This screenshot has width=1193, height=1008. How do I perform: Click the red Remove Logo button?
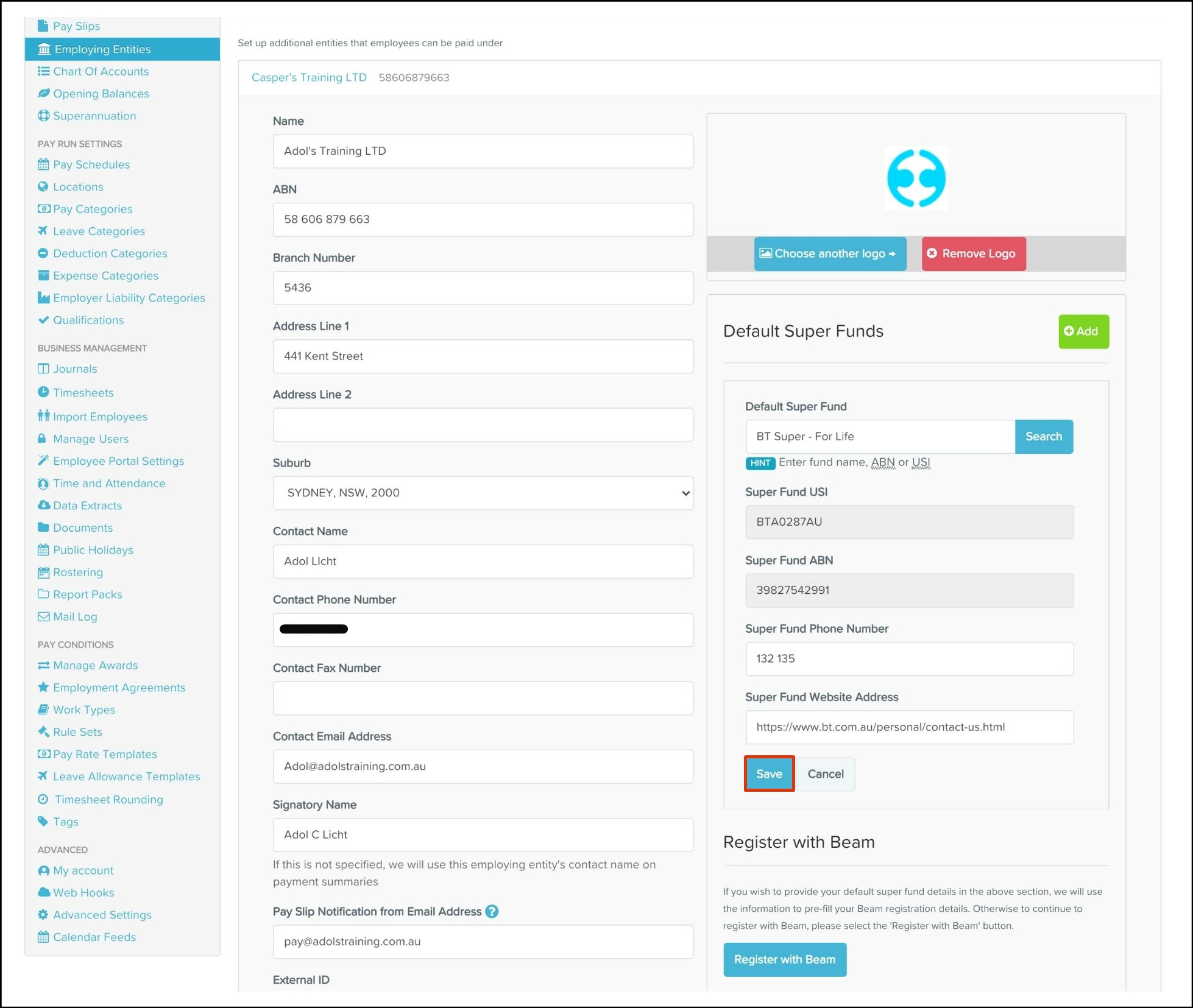(x=973, y=253)
